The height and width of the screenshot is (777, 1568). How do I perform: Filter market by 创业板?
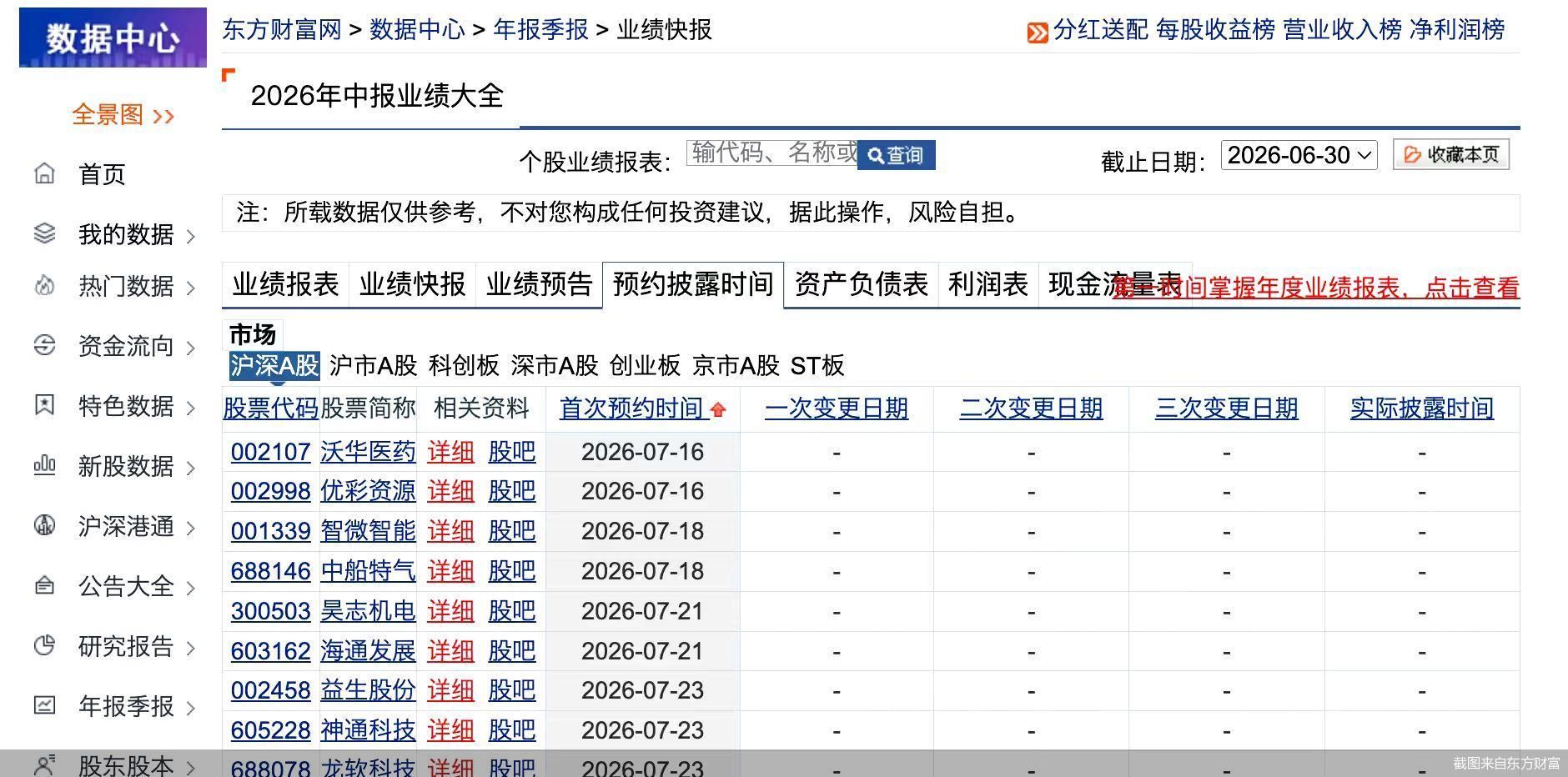645,365
